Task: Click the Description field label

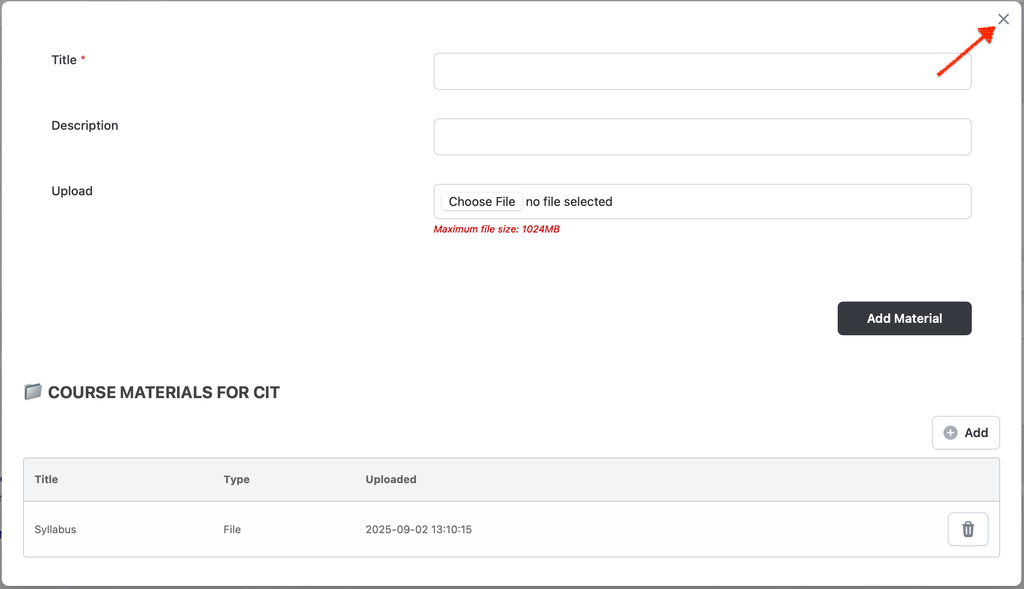Action: (85, 126)
